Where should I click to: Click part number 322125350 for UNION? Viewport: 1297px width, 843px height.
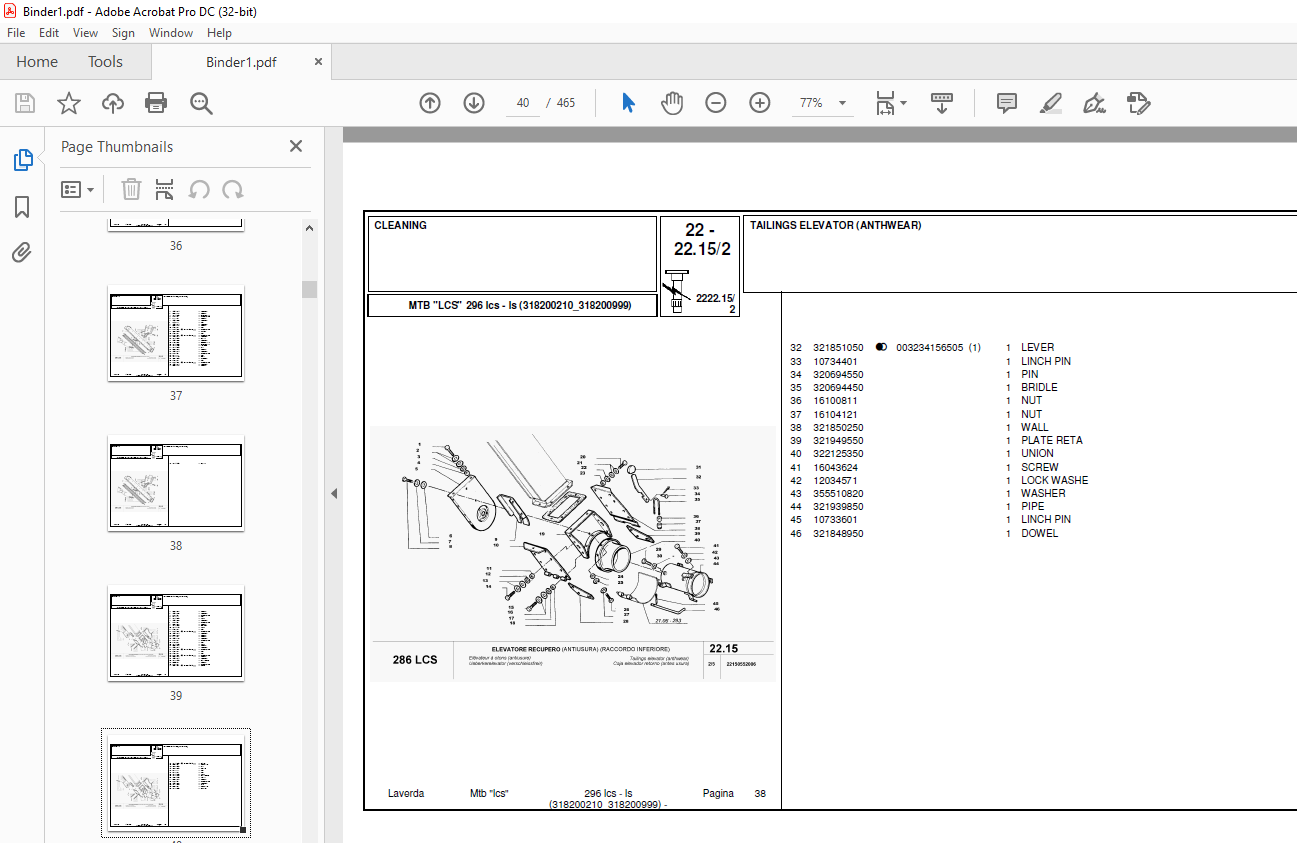click(x=838, y=453)
